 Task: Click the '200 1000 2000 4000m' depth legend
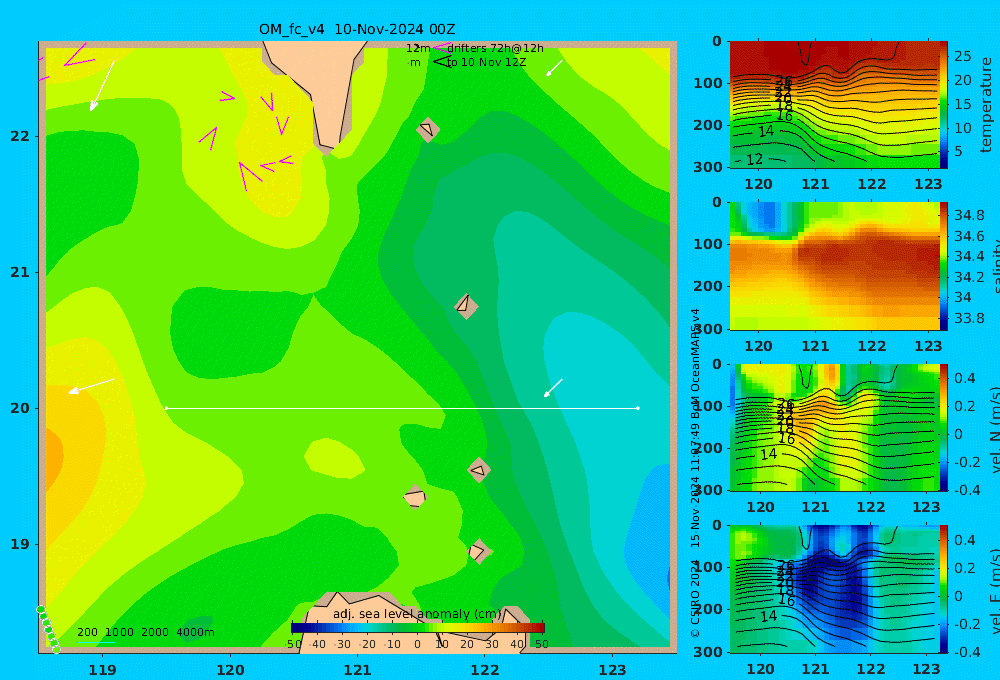pos(146,632)
